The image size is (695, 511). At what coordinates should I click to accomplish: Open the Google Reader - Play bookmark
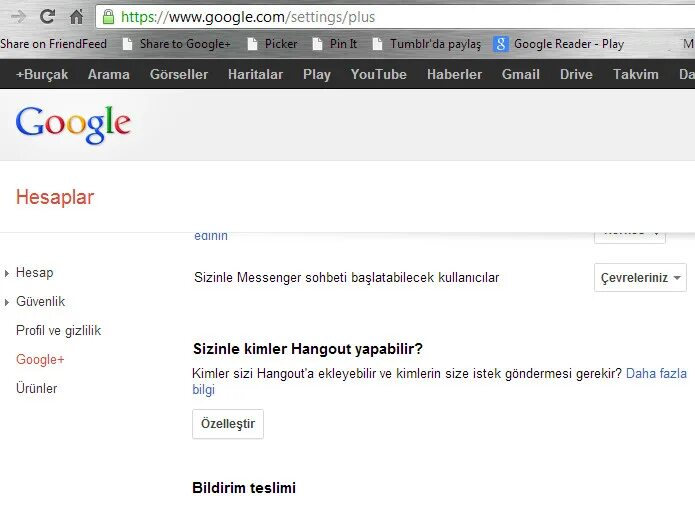(558, 44)
